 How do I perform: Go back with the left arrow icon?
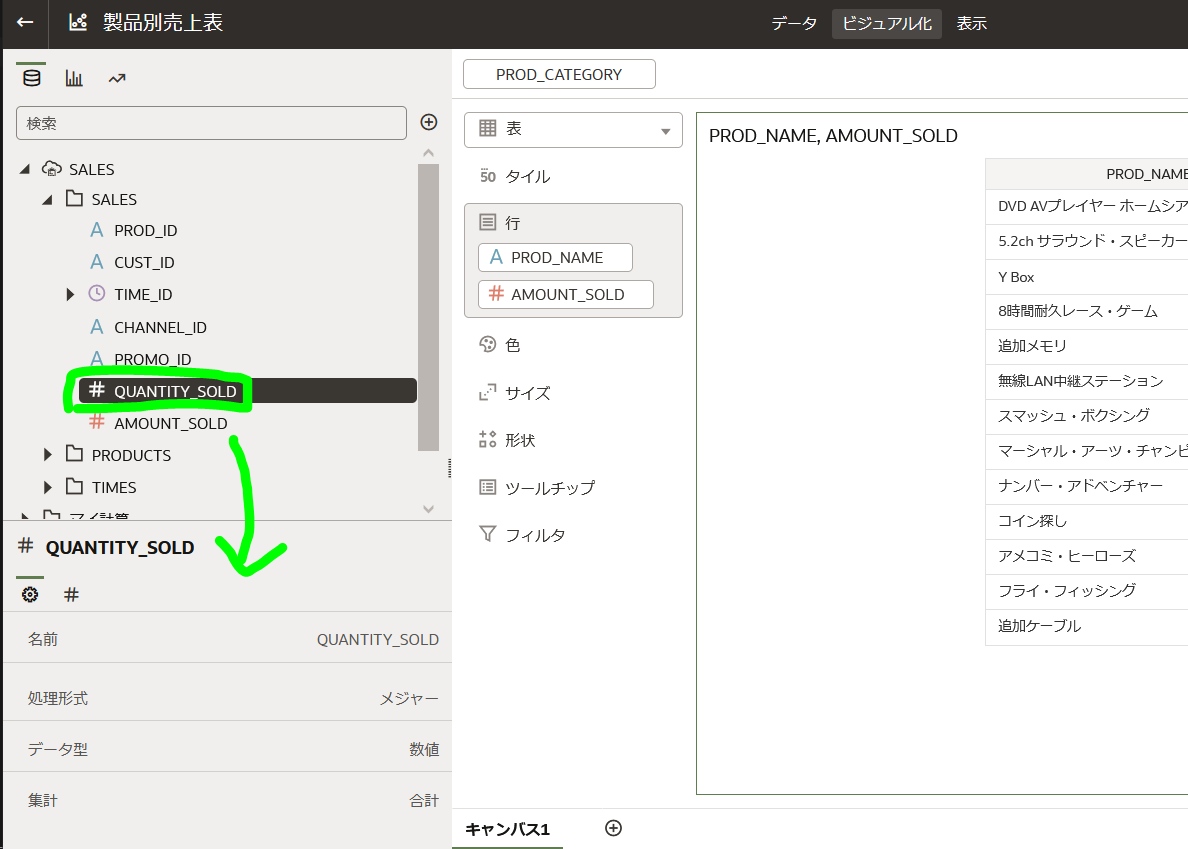[x=25, y=22]
